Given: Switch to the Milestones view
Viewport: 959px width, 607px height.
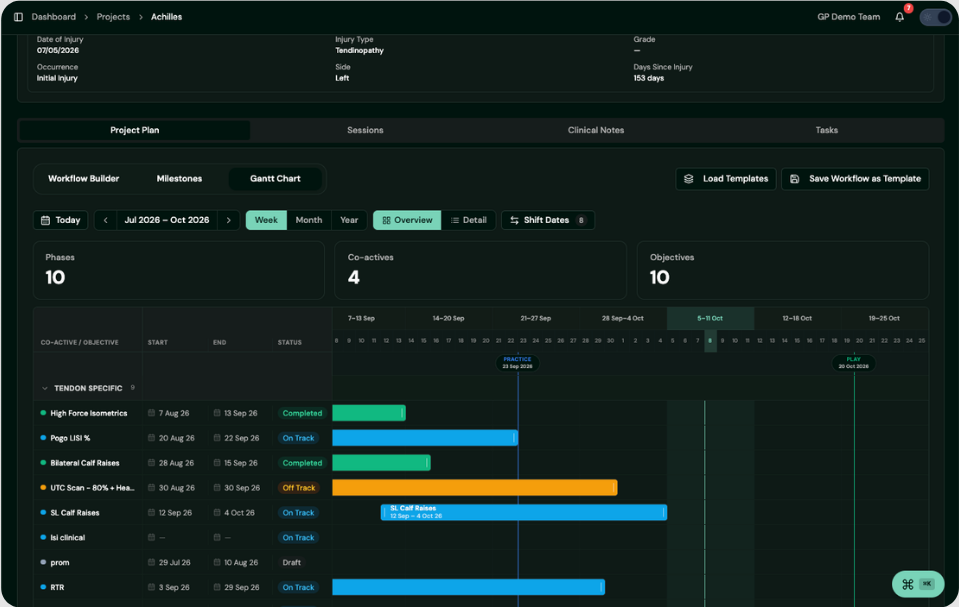Looking at the screenshot, I should coord(179,179).
